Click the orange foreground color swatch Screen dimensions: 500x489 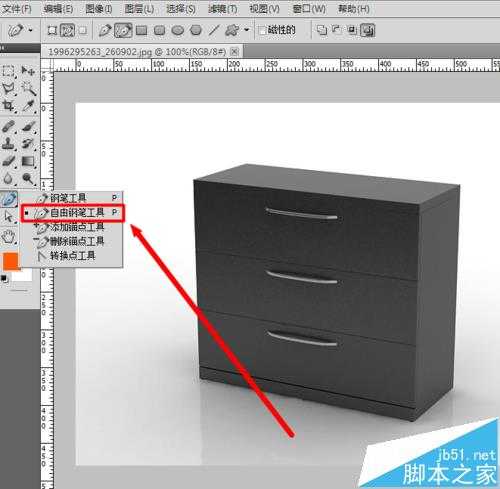point(11,260)
